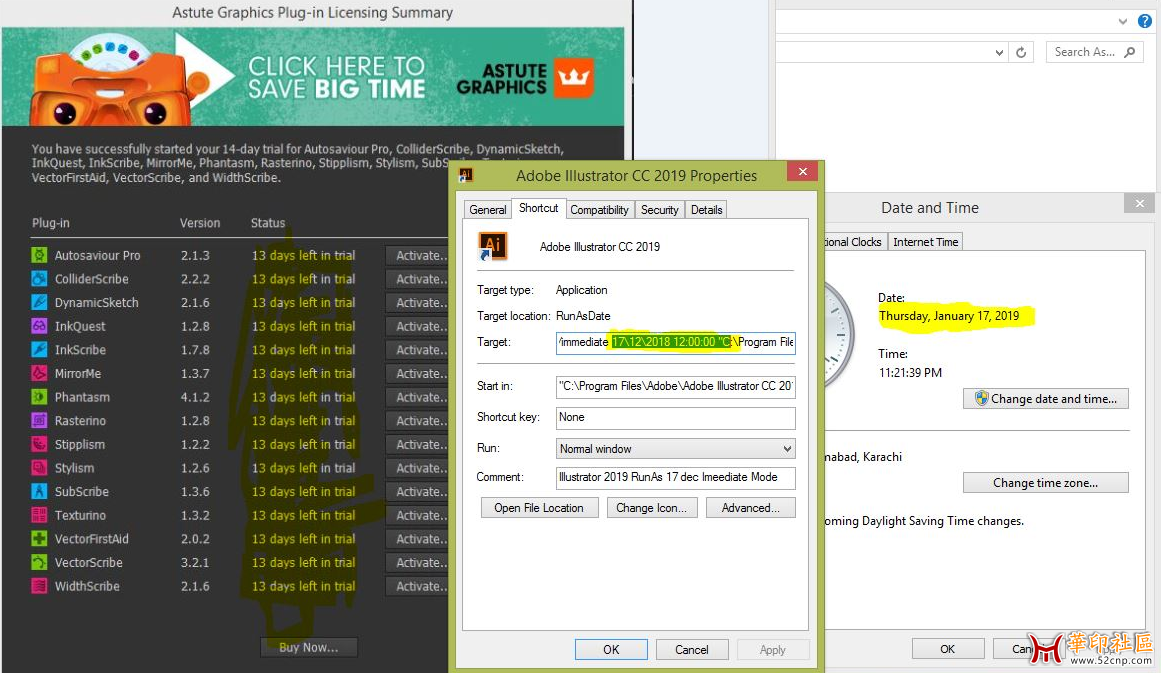
Task: Open the Internet Time tab
Action: 926,242
